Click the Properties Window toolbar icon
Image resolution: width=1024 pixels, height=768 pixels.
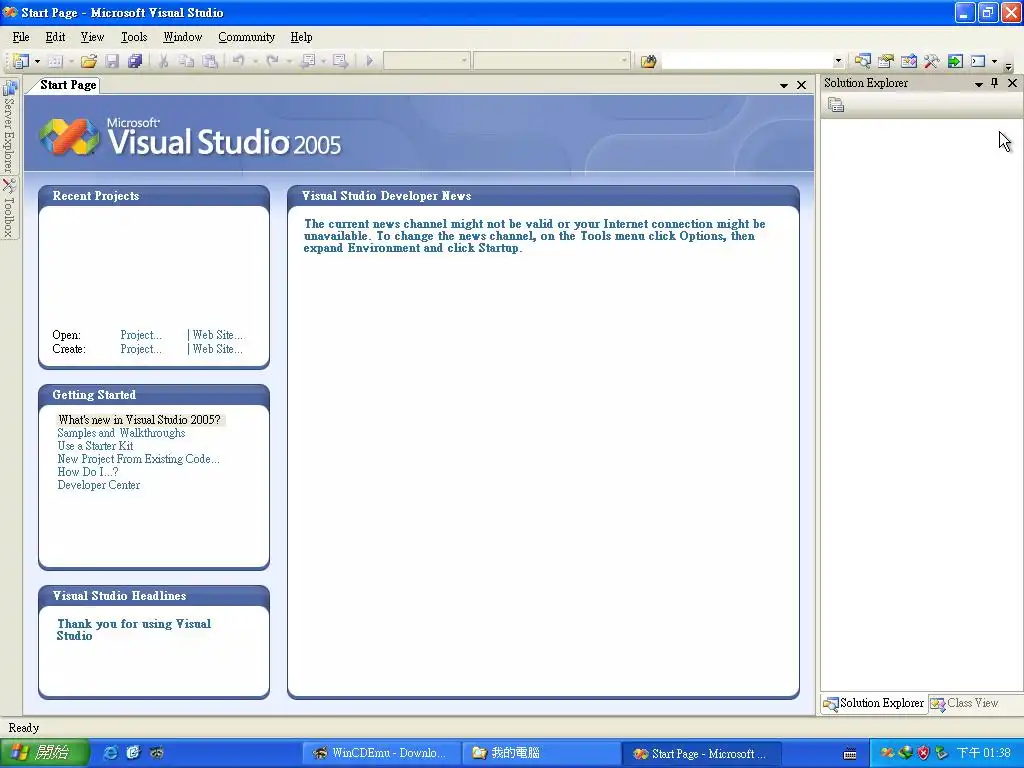pos(886,61)
